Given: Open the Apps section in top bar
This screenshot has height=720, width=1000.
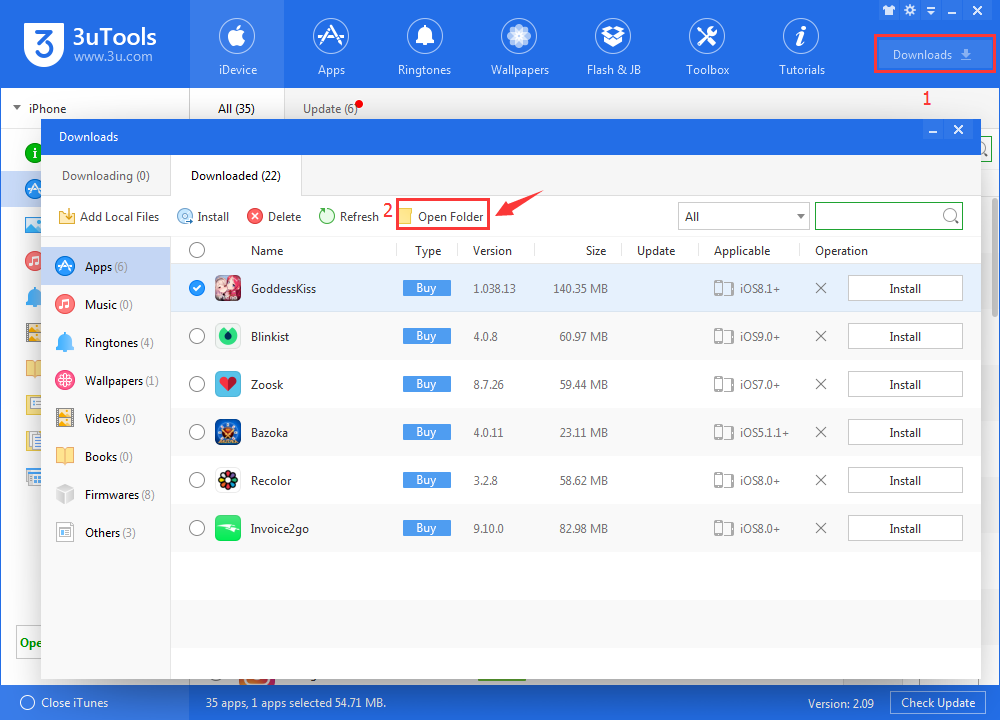Looking at the screenshot, I should 331,45.
